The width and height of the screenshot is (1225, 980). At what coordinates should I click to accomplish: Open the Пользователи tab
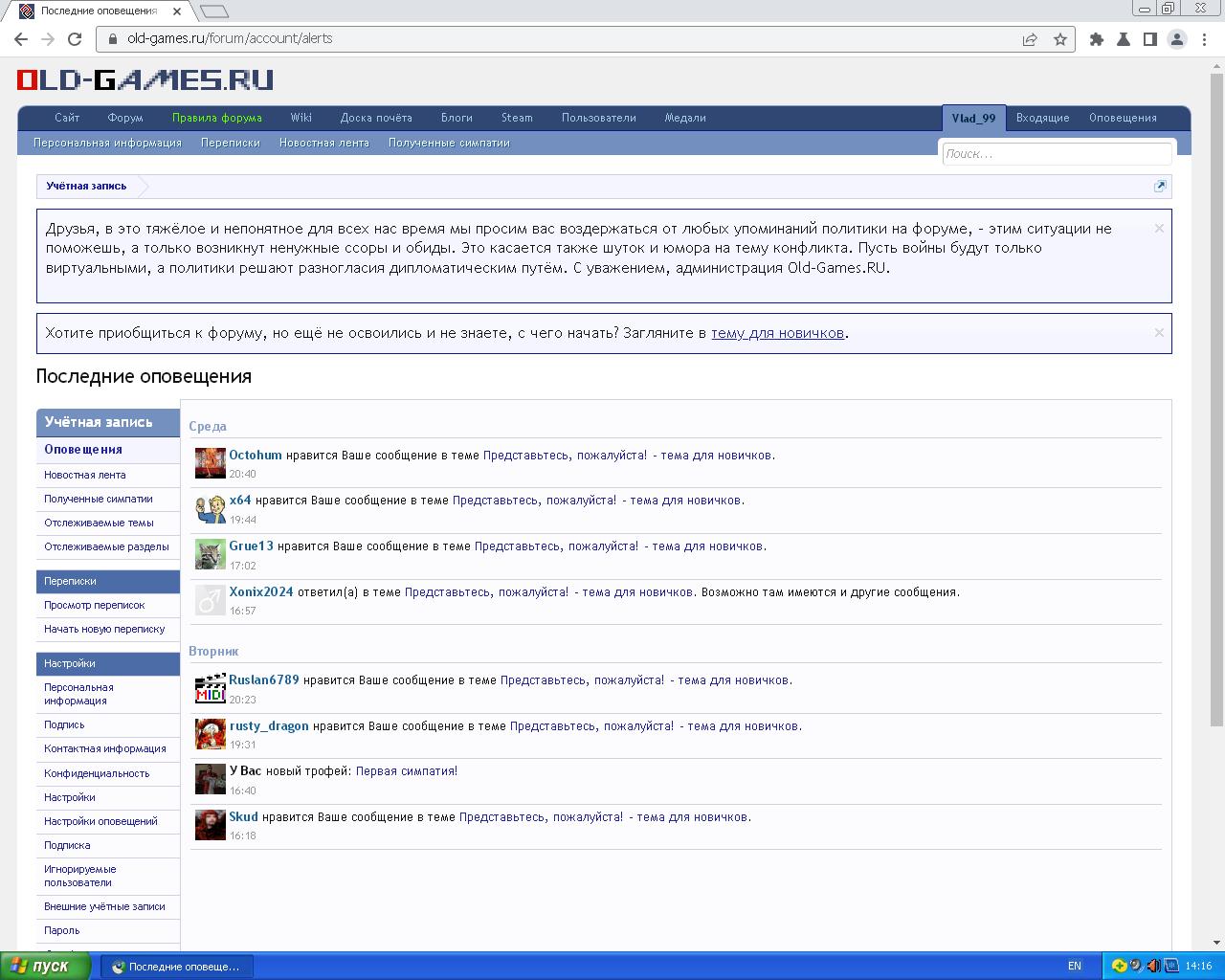click(599, 118)
